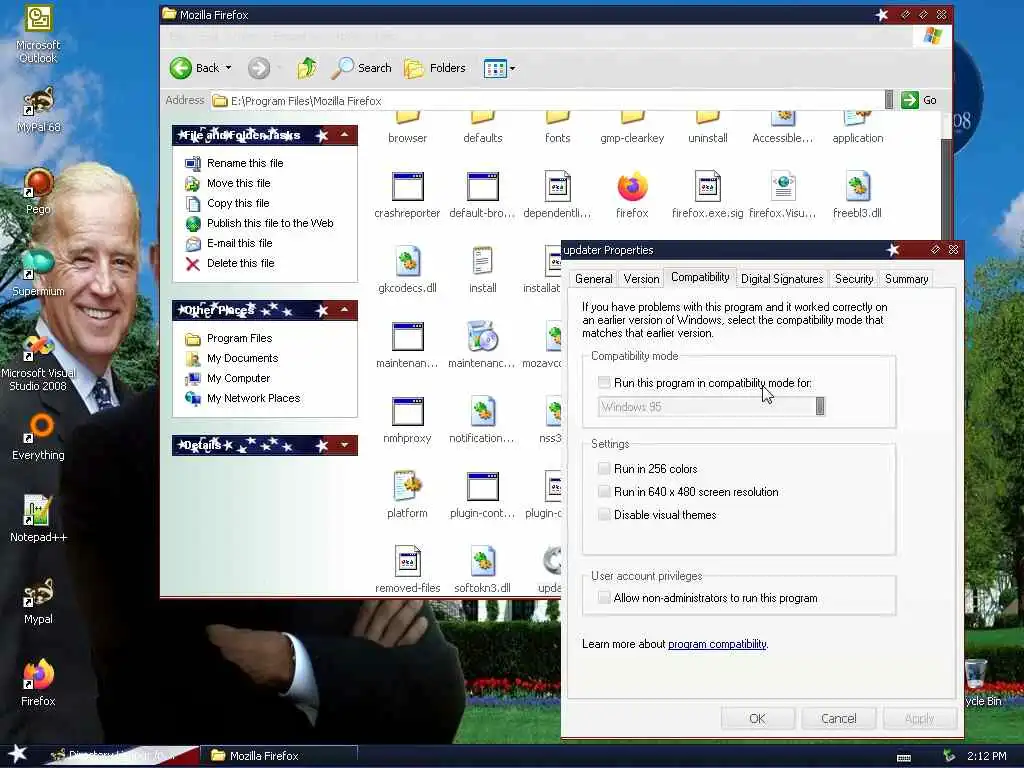Click the Forward navigation arrow
1024x768 pixels.
pyautogui.click(x=259, y=68)
